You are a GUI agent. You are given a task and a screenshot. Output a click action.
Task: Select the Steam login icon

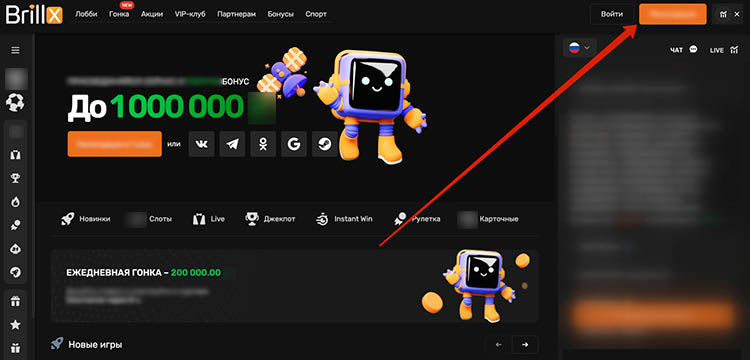(325, 144)
